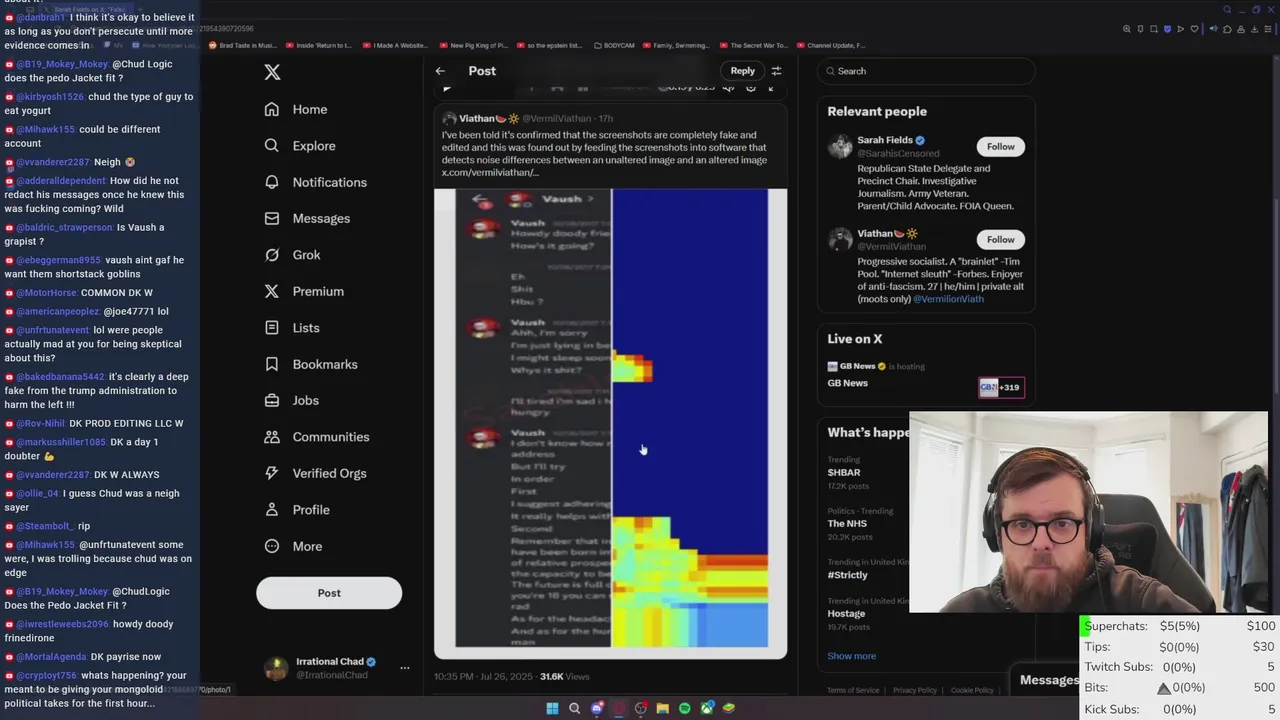Open the BlueStacks icon on taskbar
Image resolution: width=1280 pixels, height=720 pixels.
[x=729, y=708]
